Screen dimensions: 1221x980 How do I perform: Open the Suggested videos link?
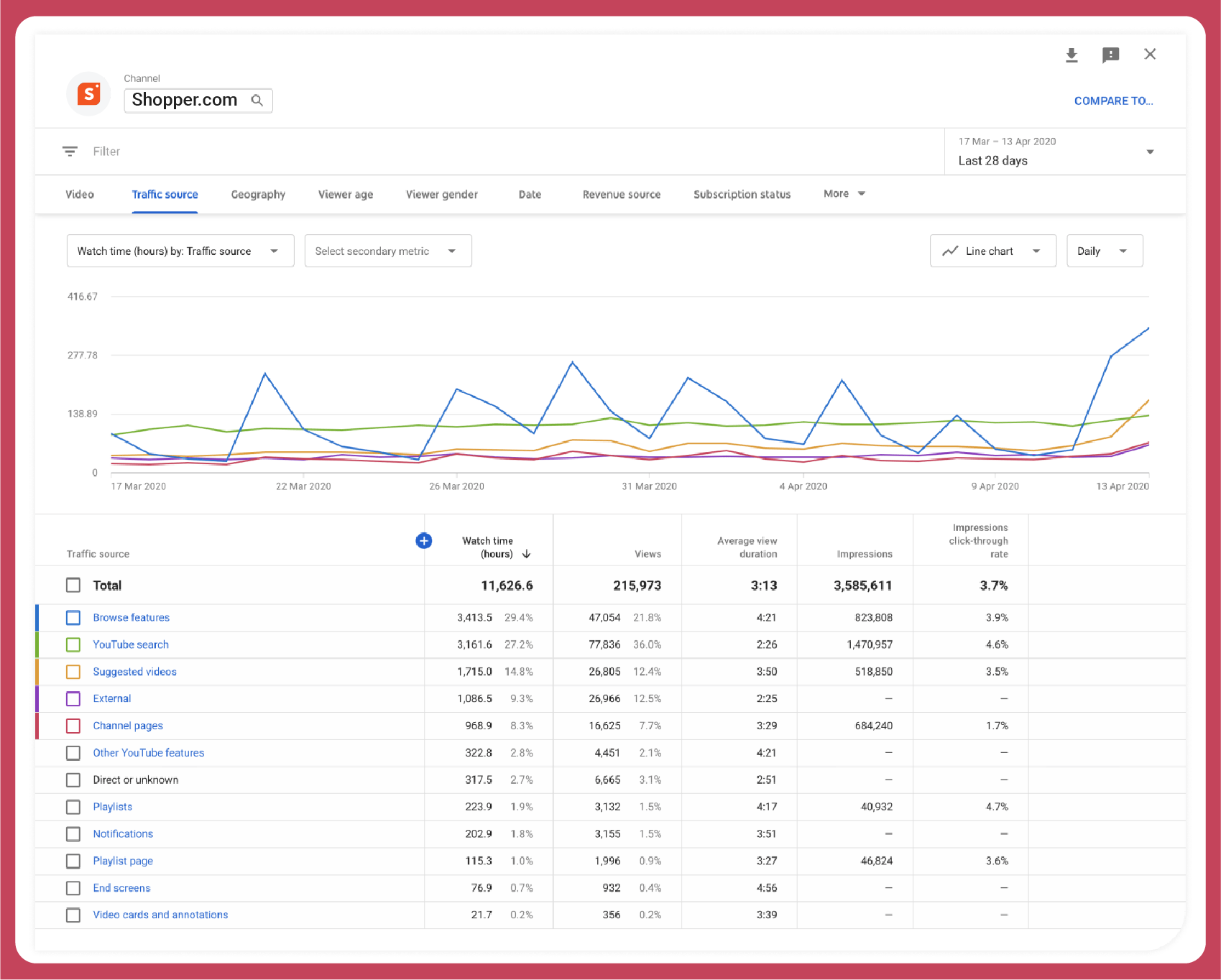coord(134,672)
